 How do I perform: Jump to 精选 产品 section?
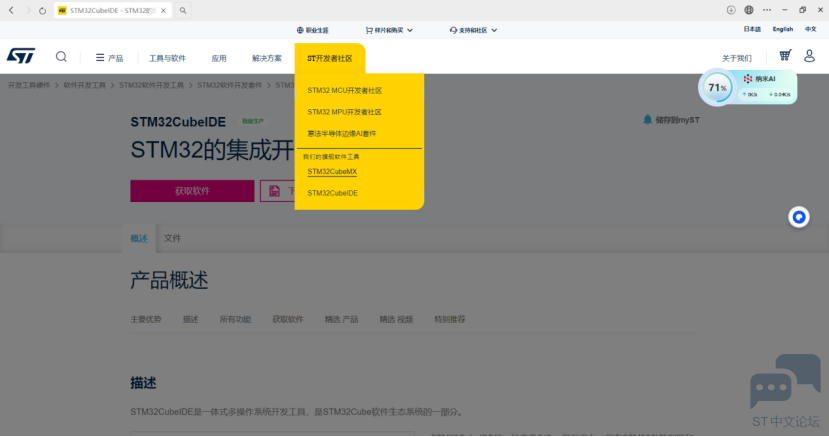click(341, 319)
